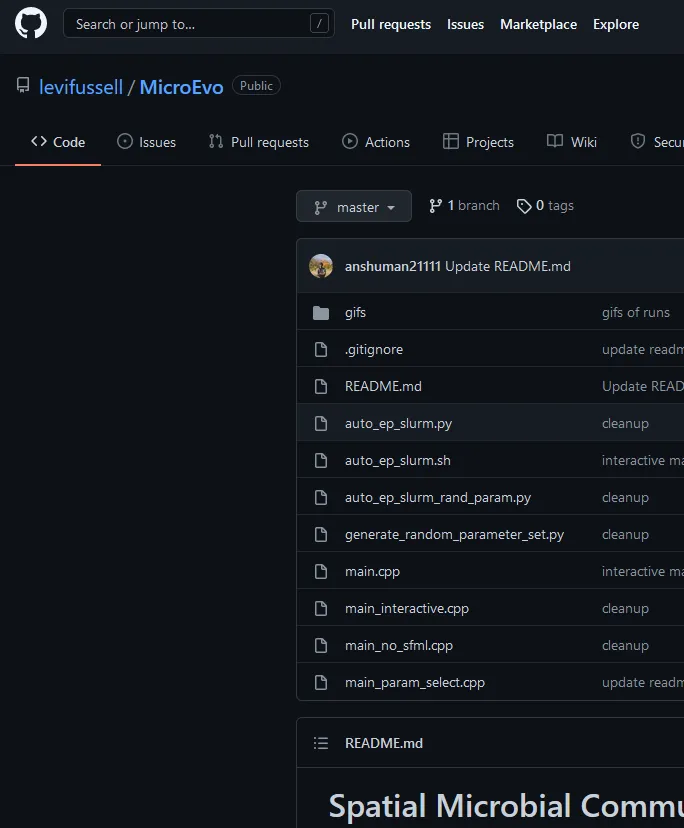Click the GitHub logo icon
This screenshot has width=684, height=828.
[31, 24]
